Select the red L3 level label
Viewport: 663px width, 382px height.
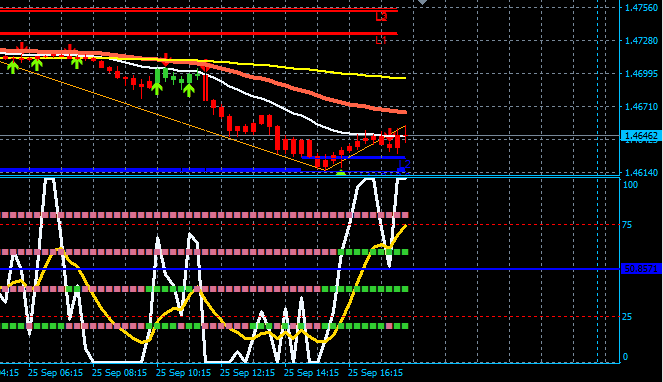[381, 16]
